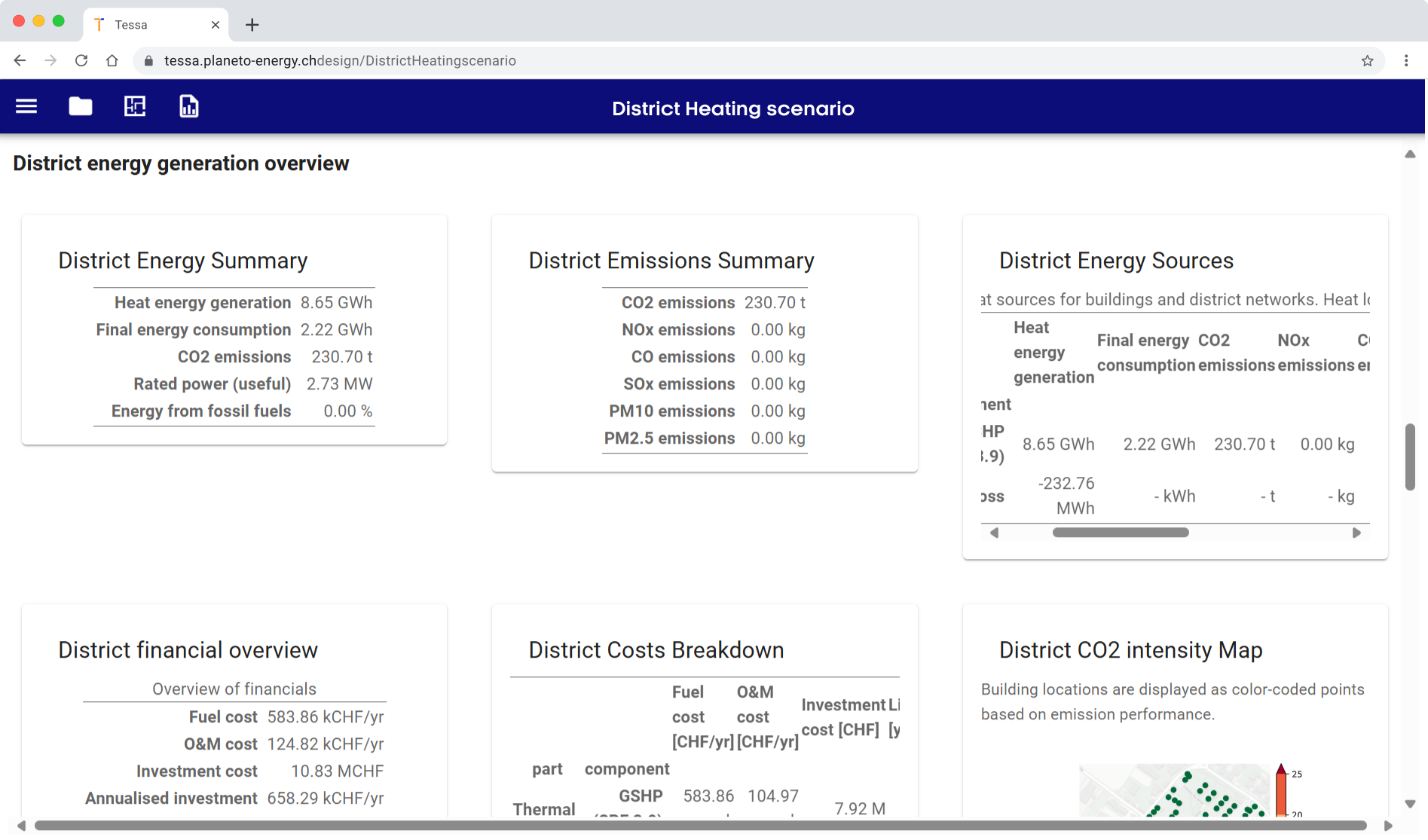Click 'Fuel cost' value 583.86 kCHF/yr

pos(326,717)
